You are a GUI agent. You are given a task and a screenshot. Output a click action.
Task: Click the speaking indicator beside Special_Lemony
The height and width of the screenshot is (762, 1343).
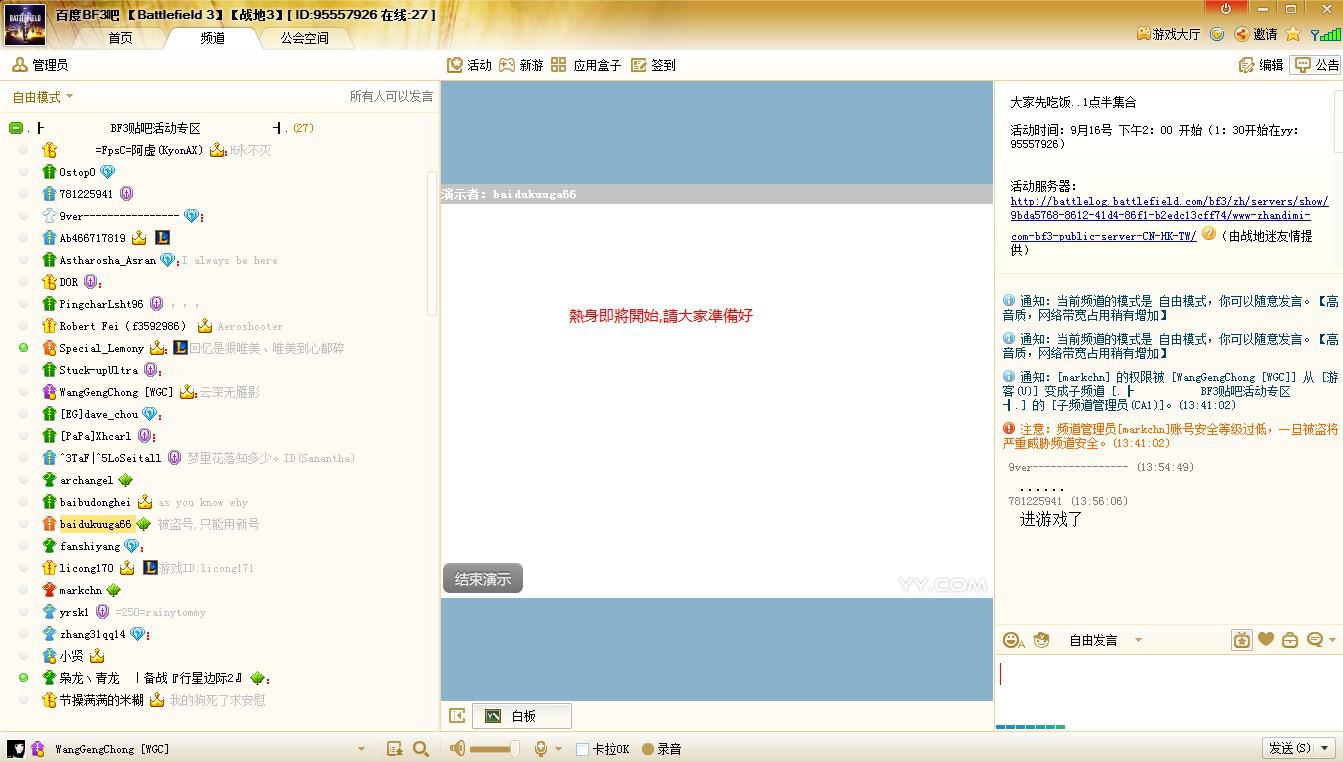pos(24,348)
